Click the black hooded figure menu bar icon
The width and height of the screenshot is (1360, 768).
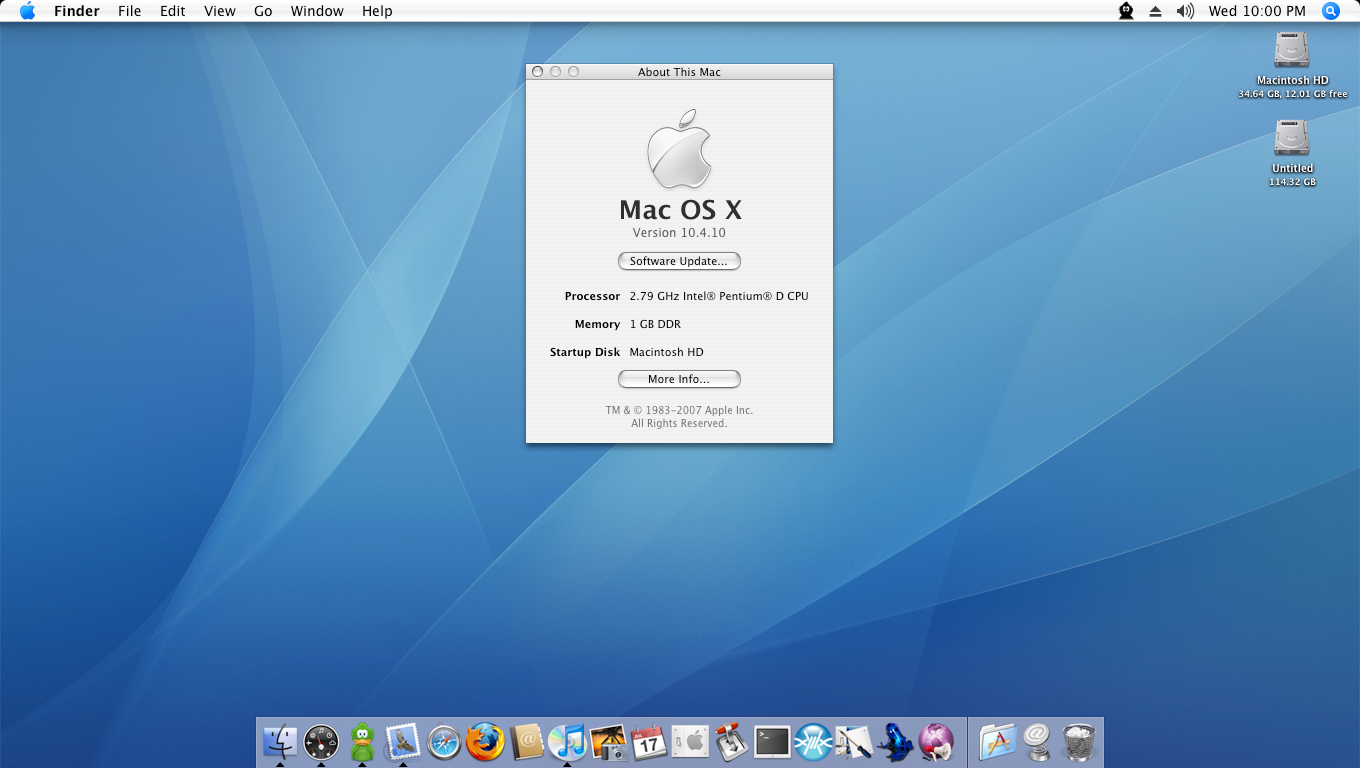pyautogui.click(x=1126, y=11)
